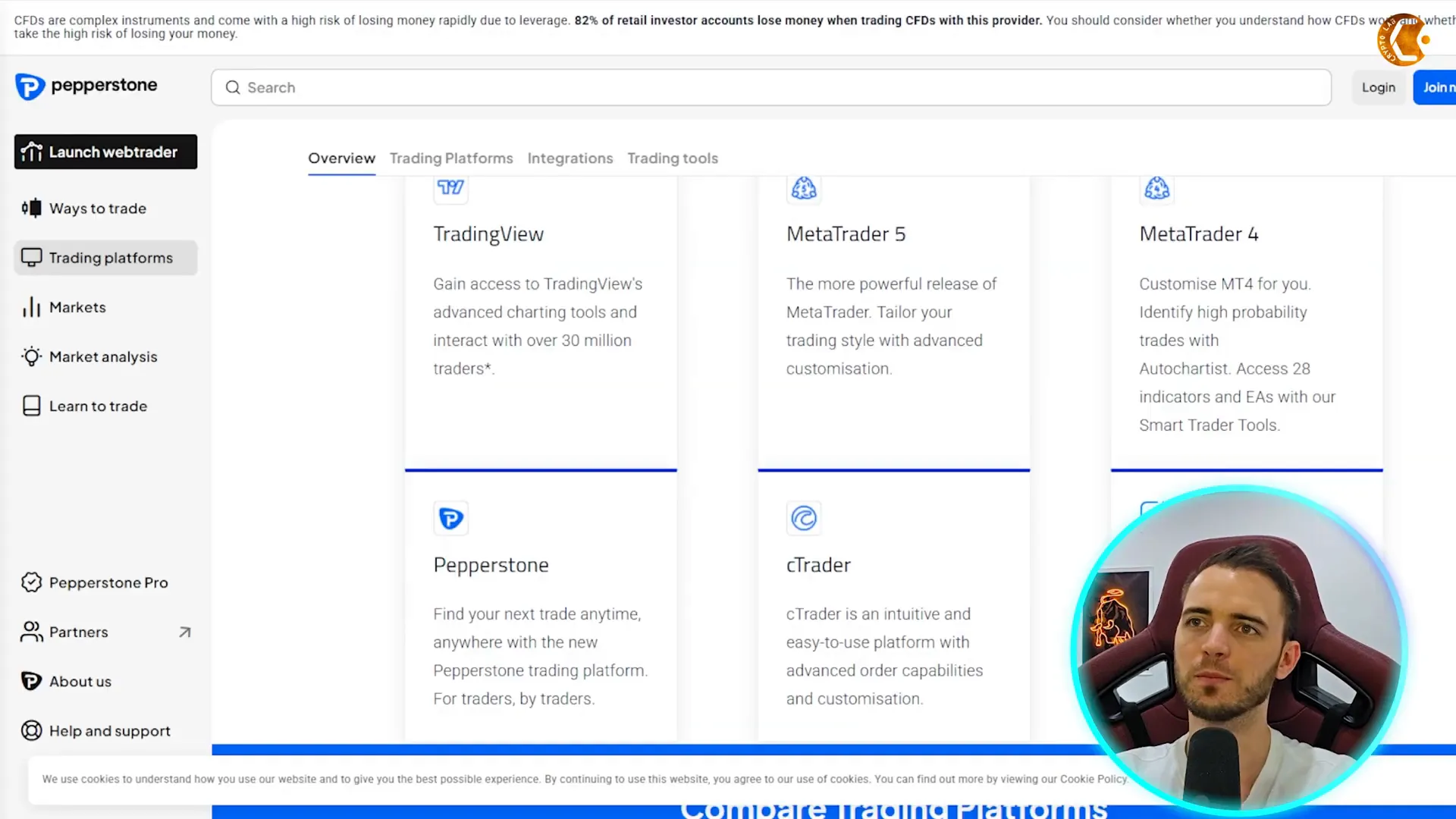Click the TradingView card logo icon
This screenshot has width=1456, height=819.
[450, 187]
